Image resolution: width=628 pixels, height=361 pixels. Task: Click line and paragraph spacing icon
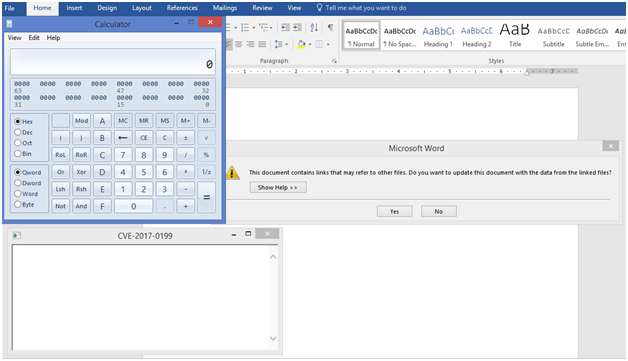tap(278, 44)
